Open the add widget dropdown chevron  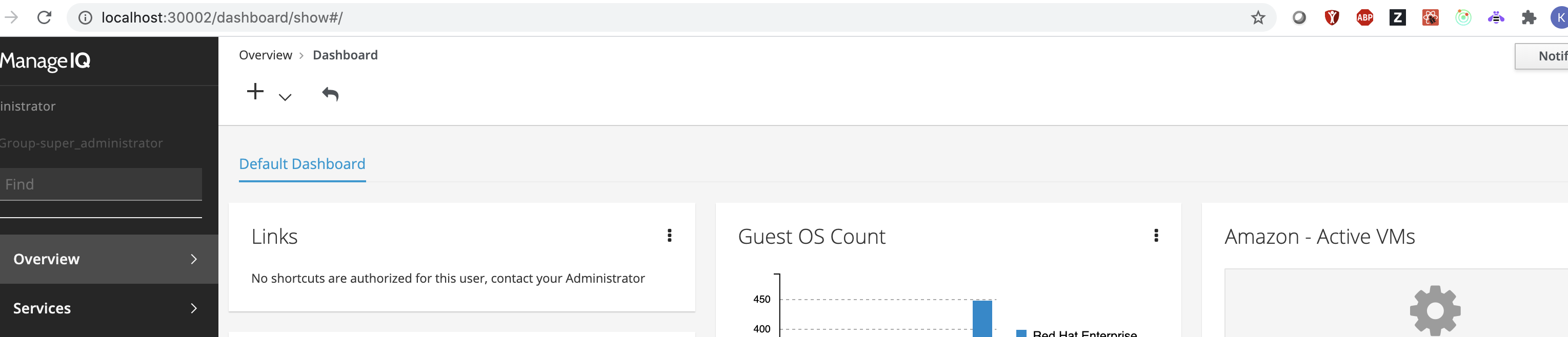pos(285,97)
